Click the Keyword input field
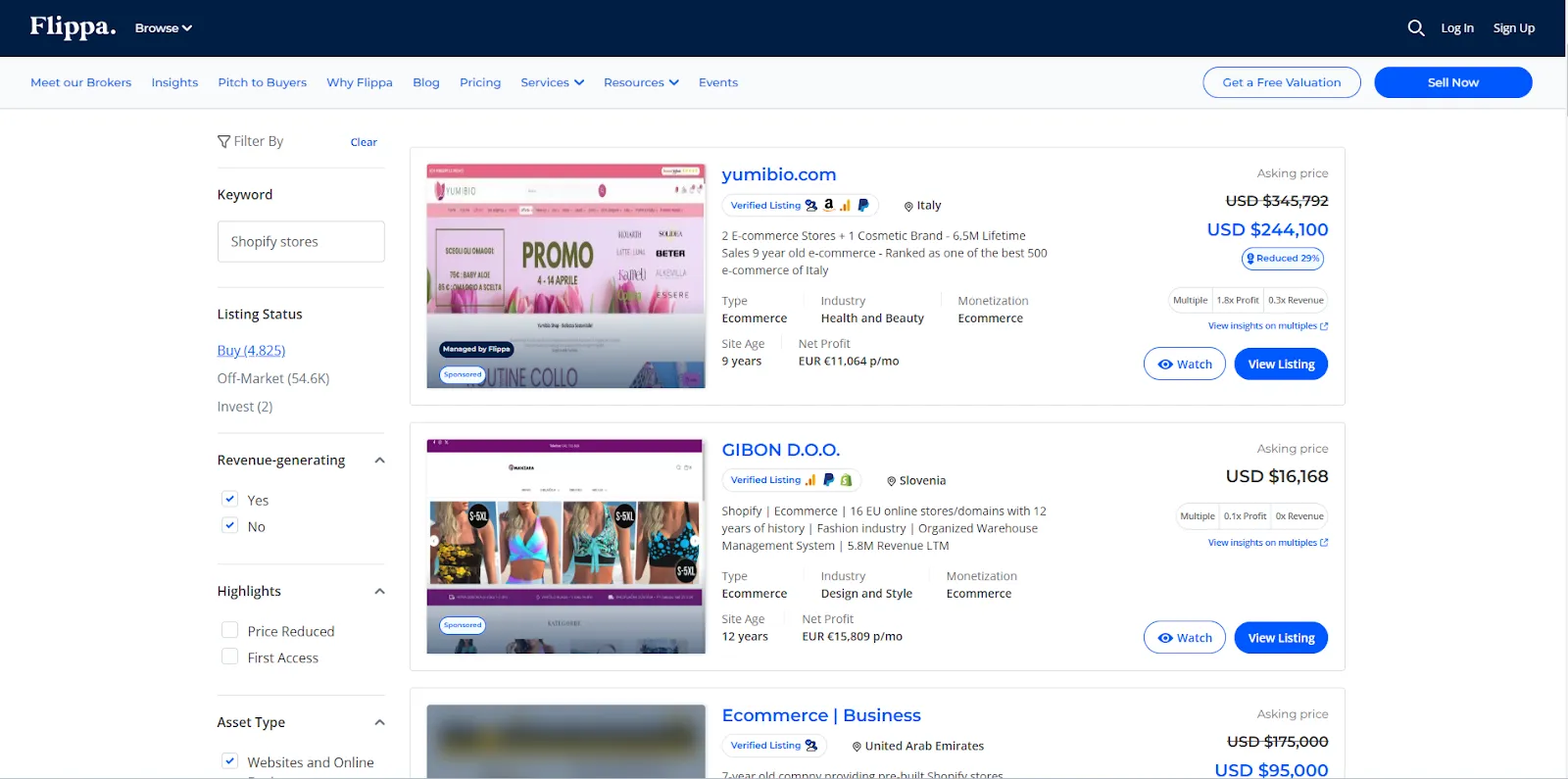Image resolution: width=1568 pixels, height=779 pixels. [x=301, y=241]
